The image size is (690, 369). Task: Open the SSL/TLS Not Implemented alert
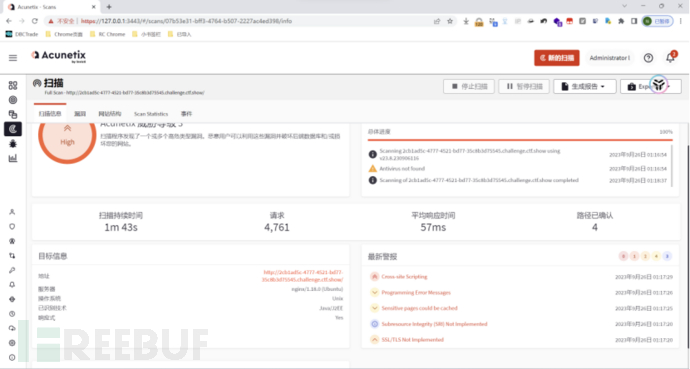412,340
